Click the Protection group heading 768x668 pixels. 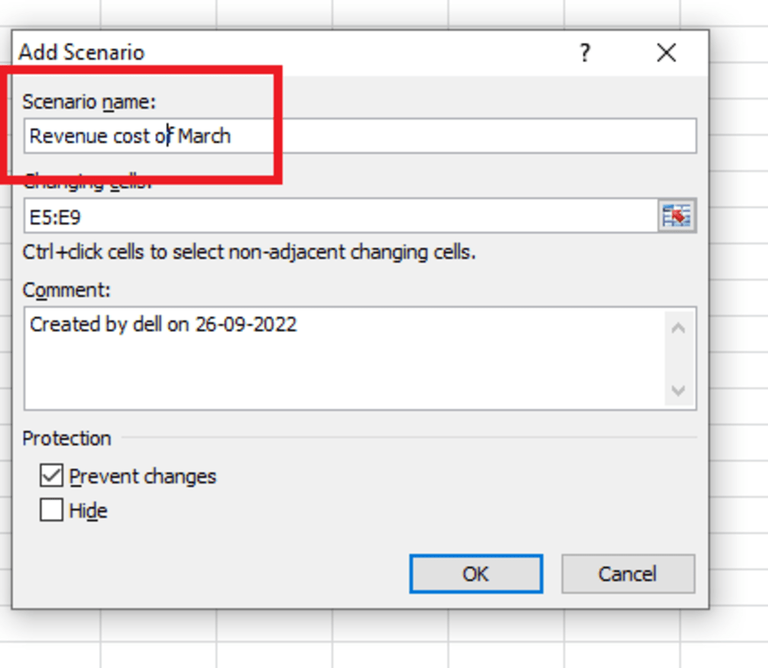[67, 438]
